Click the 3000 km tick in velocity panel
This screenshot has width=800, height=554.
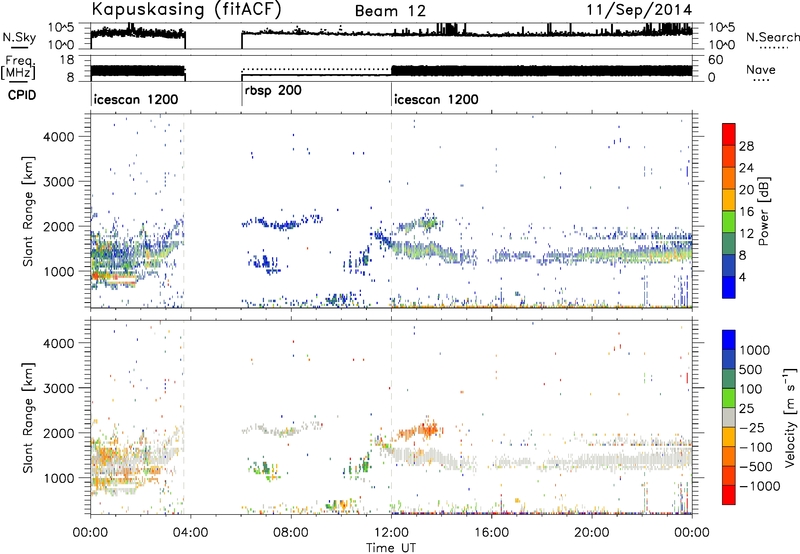pyautogui.click(x=59, y=388)
